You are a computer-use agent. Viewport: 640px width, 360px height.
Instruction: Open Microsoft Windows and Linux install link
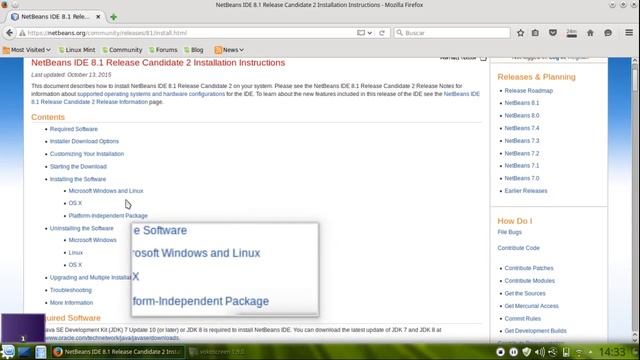(106, 191)
